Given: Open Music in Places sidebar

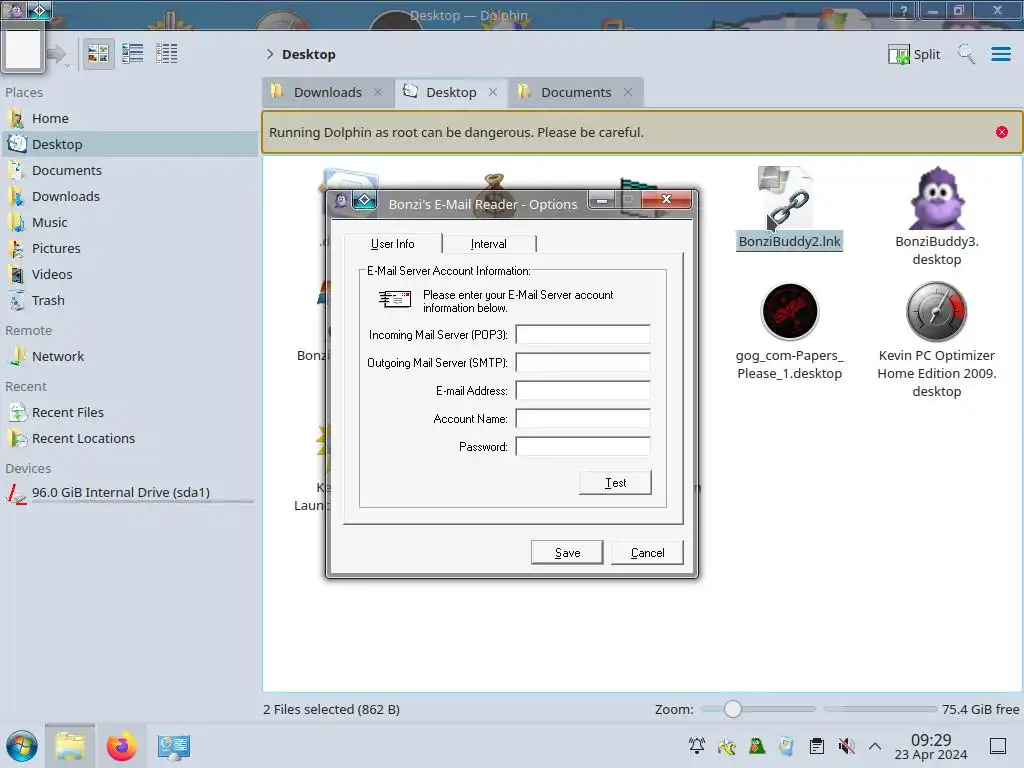Looking at the screenshot, I should pyautogui.click(x=131, y=223).
